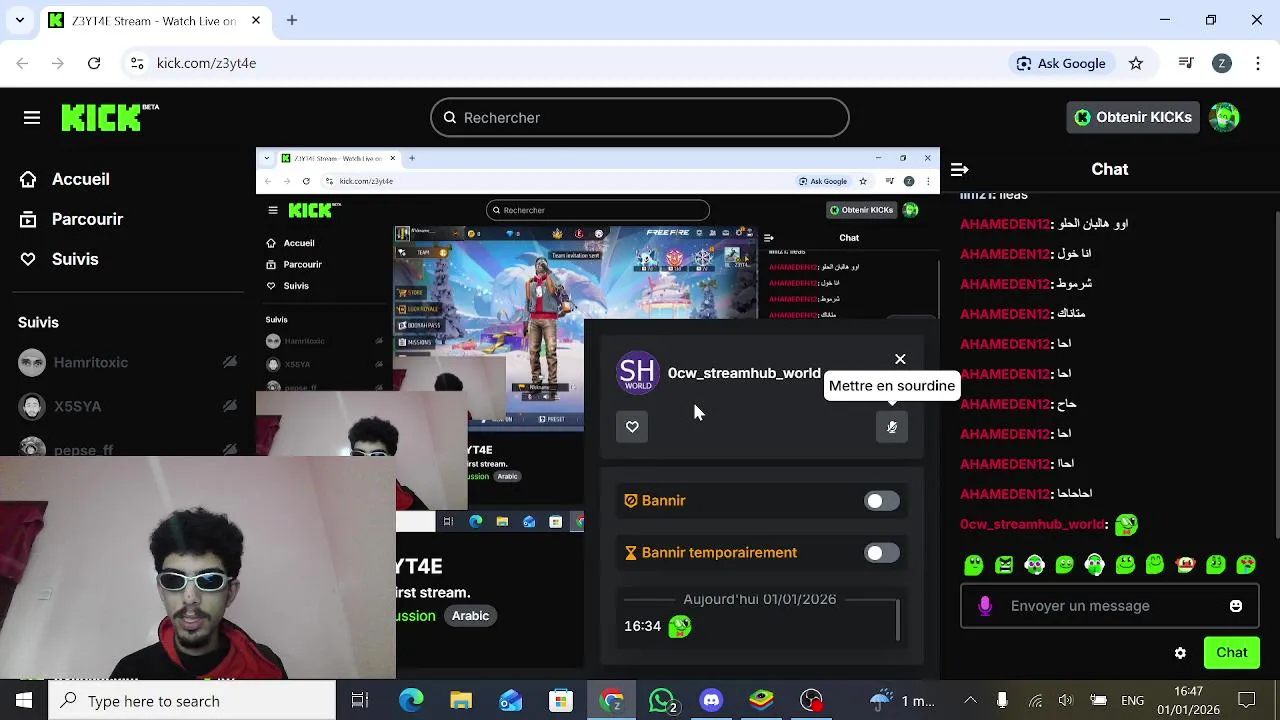Viewport: 1280px width, 720px height.
Task: Click Obtenir KICKs button
Action: click(1133, 117)
